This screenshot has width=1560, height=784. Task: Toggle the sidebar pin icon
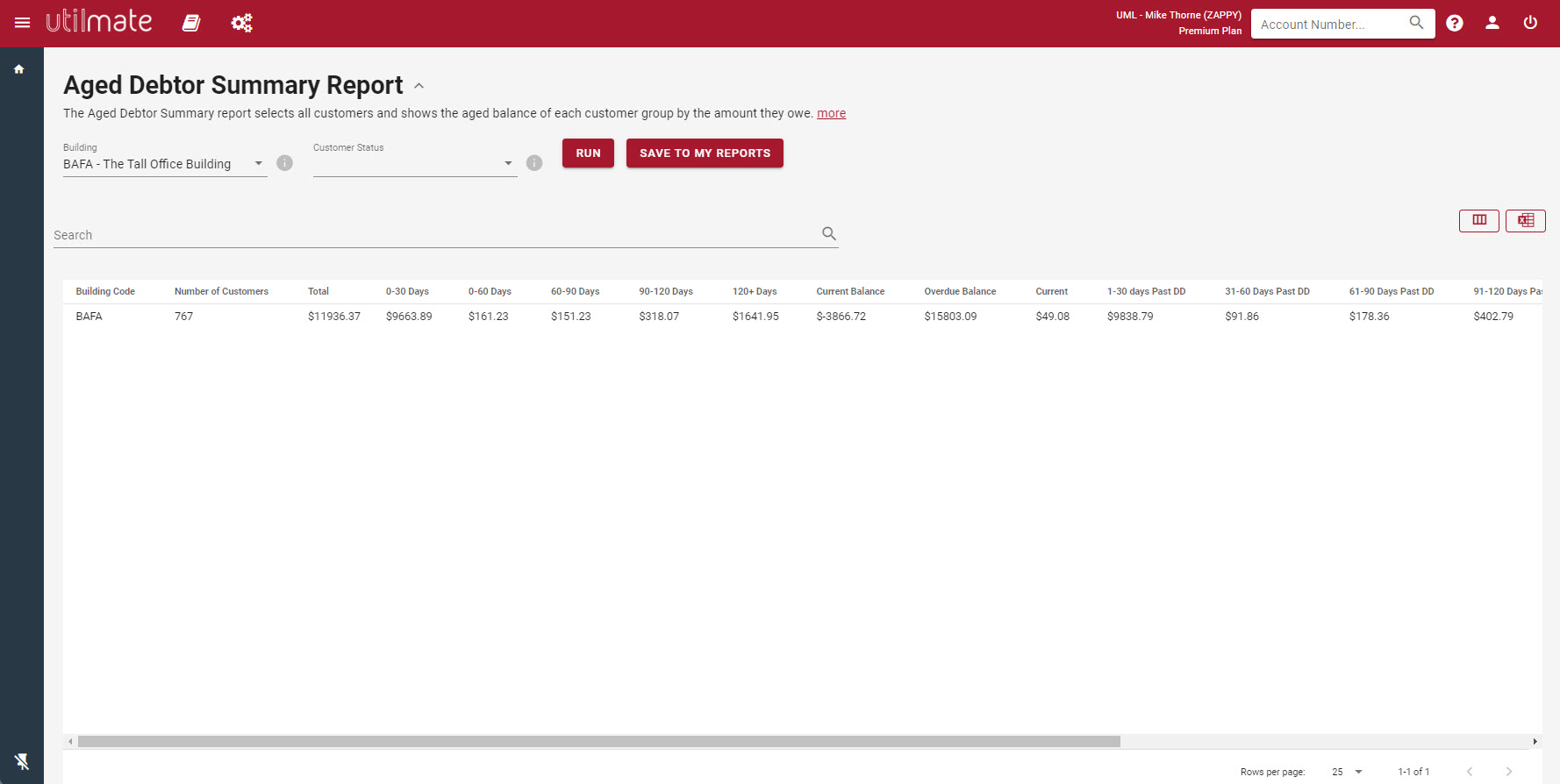22,761
